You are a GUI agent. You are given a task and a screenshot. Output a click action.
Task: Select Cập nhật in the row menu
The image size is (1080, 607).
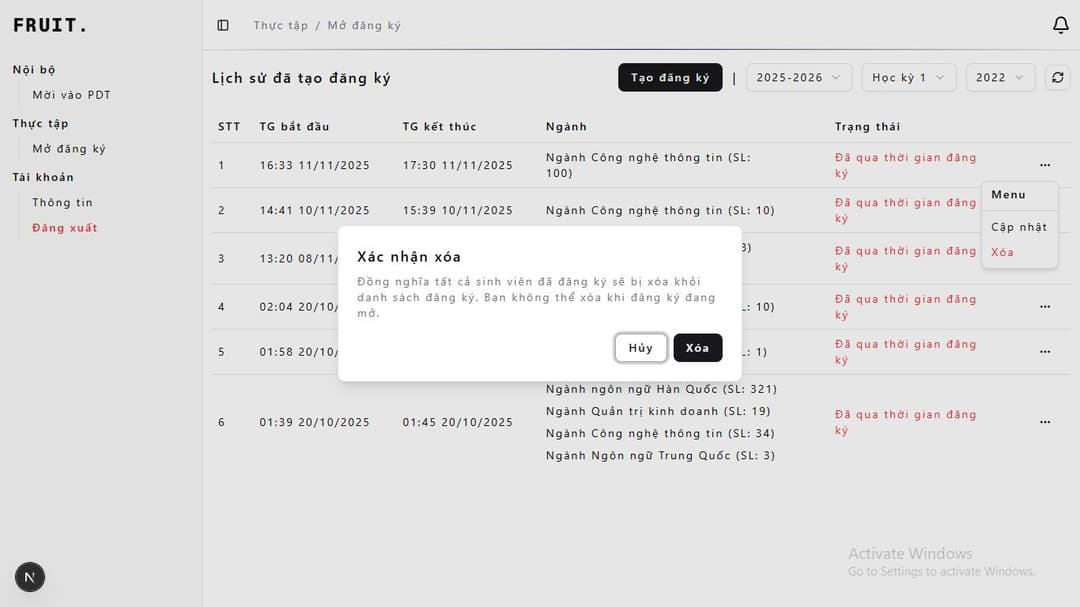point(1018,227)
